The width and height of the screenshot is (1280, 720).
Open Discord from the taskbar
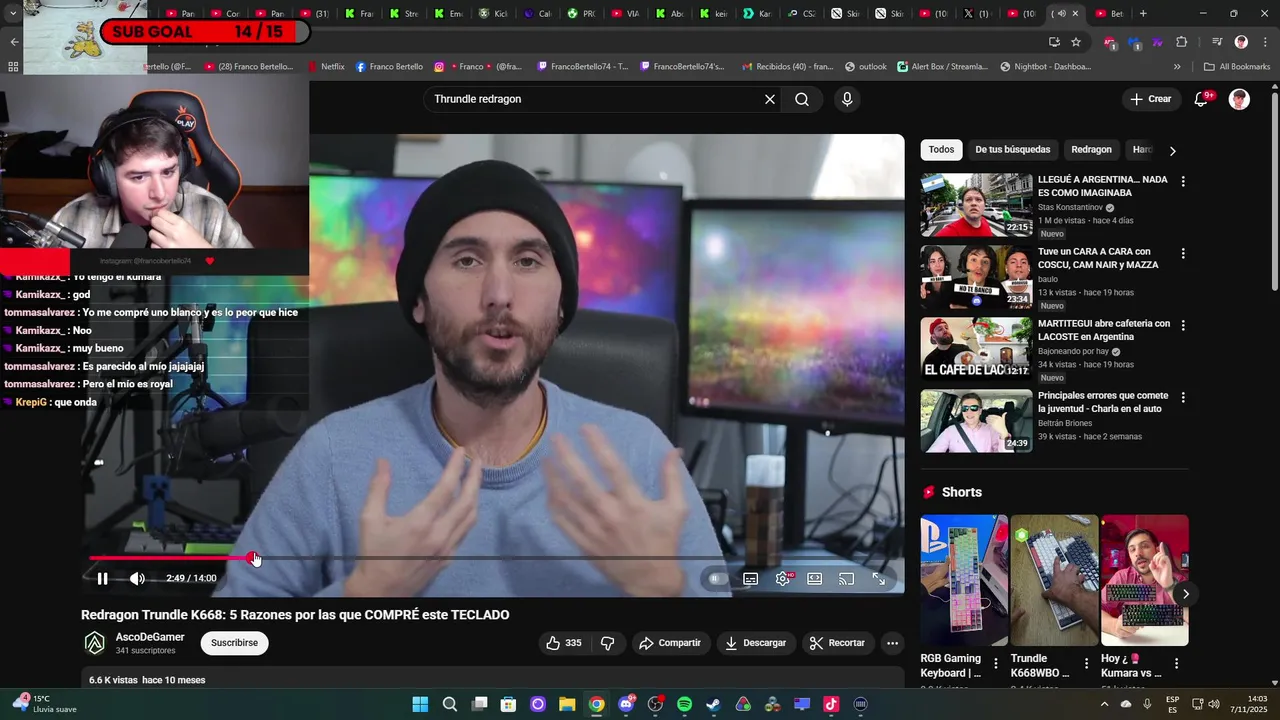click(626, 704)
